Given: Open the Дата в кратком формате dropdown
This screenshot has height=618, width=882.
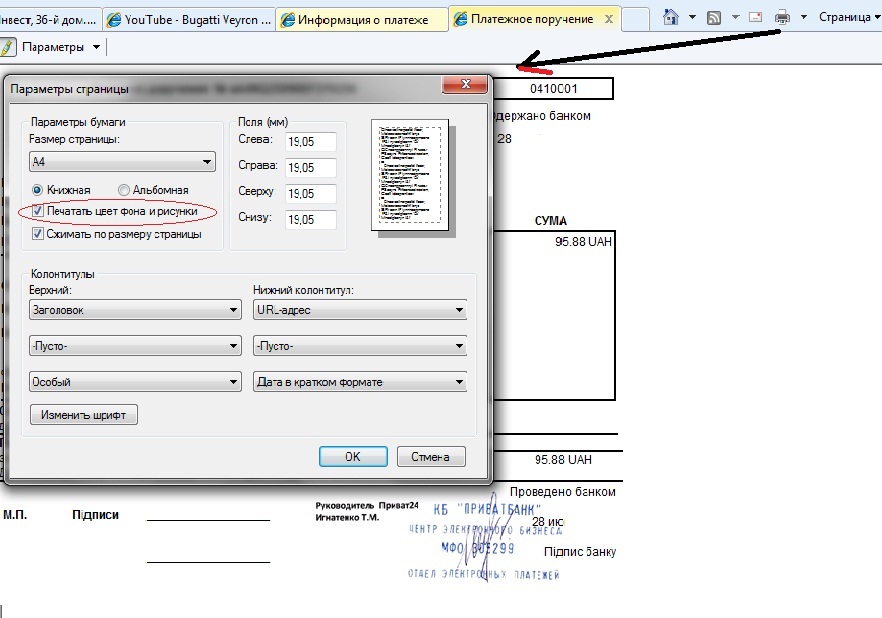Looking at the screenshot, I should (361, 382).
